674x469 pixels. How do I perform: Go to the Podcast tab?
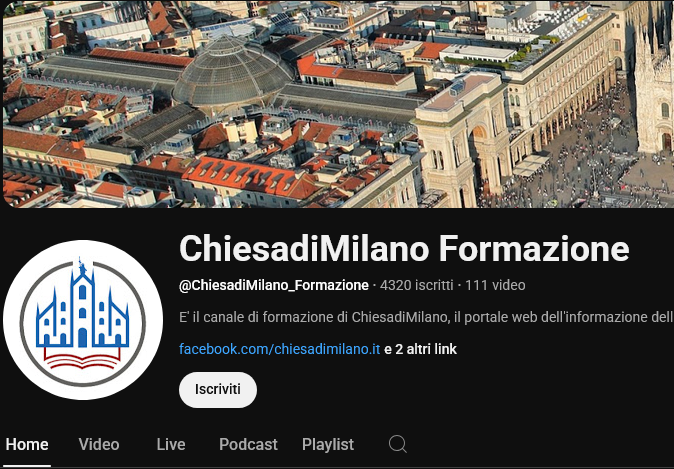coord(248,444)
